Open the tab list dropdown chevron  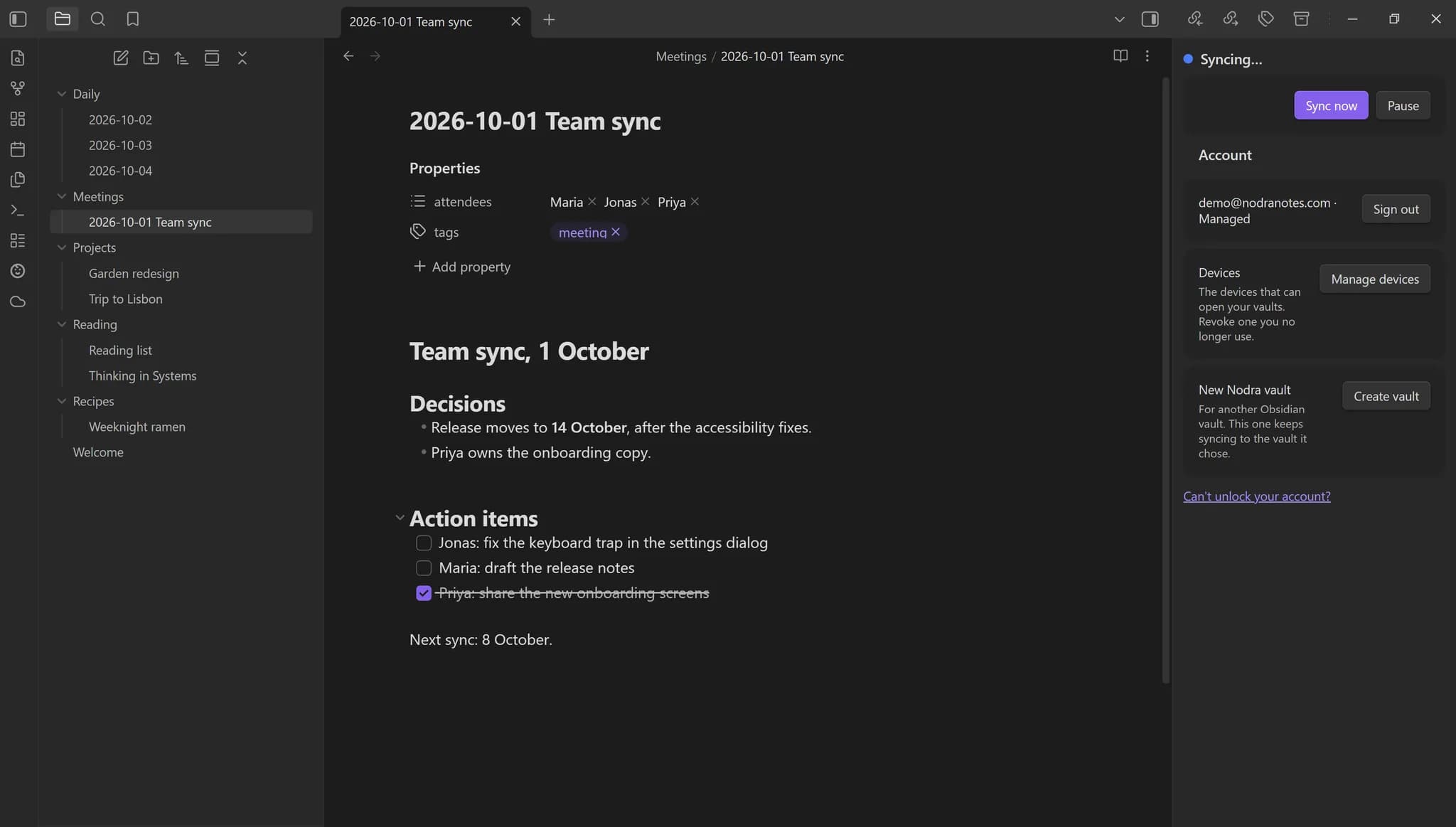[1120, 19]
